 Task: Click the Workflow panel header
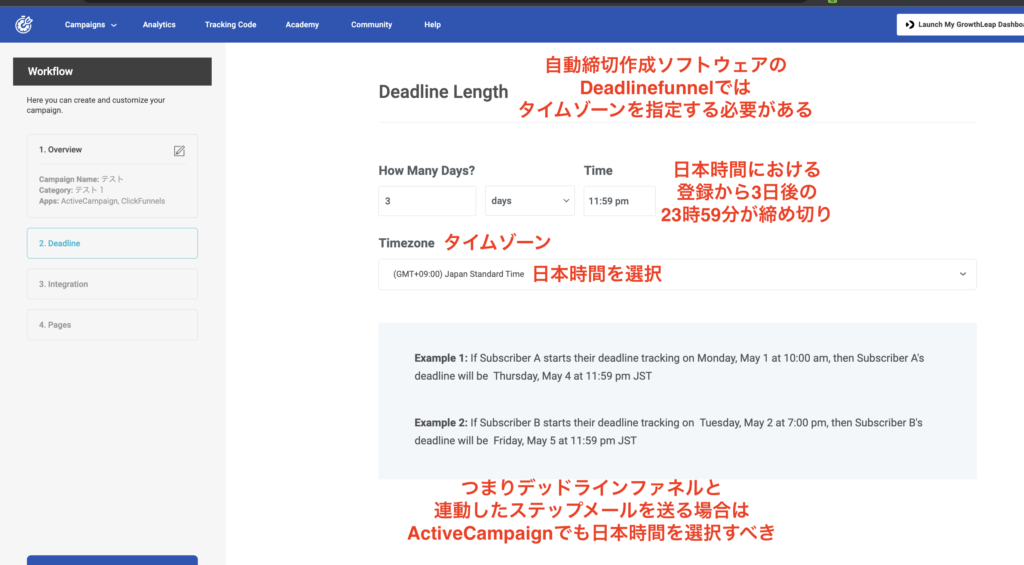[112, 71]
